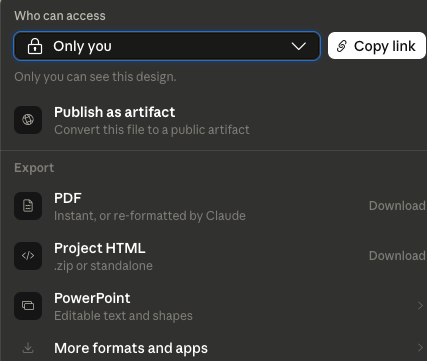The image size is (427, 361).
Task: Choose the PowerPoint export entry
Action: click(x=213, y=306)
